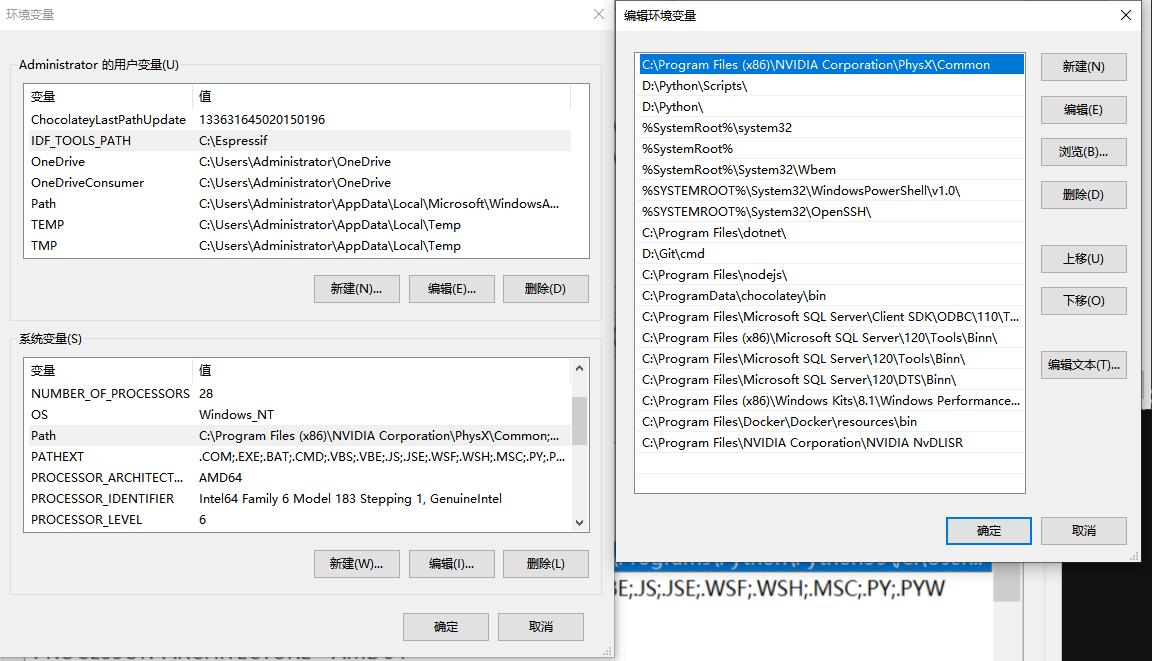Select the user Path variable row

click(298, 203)
